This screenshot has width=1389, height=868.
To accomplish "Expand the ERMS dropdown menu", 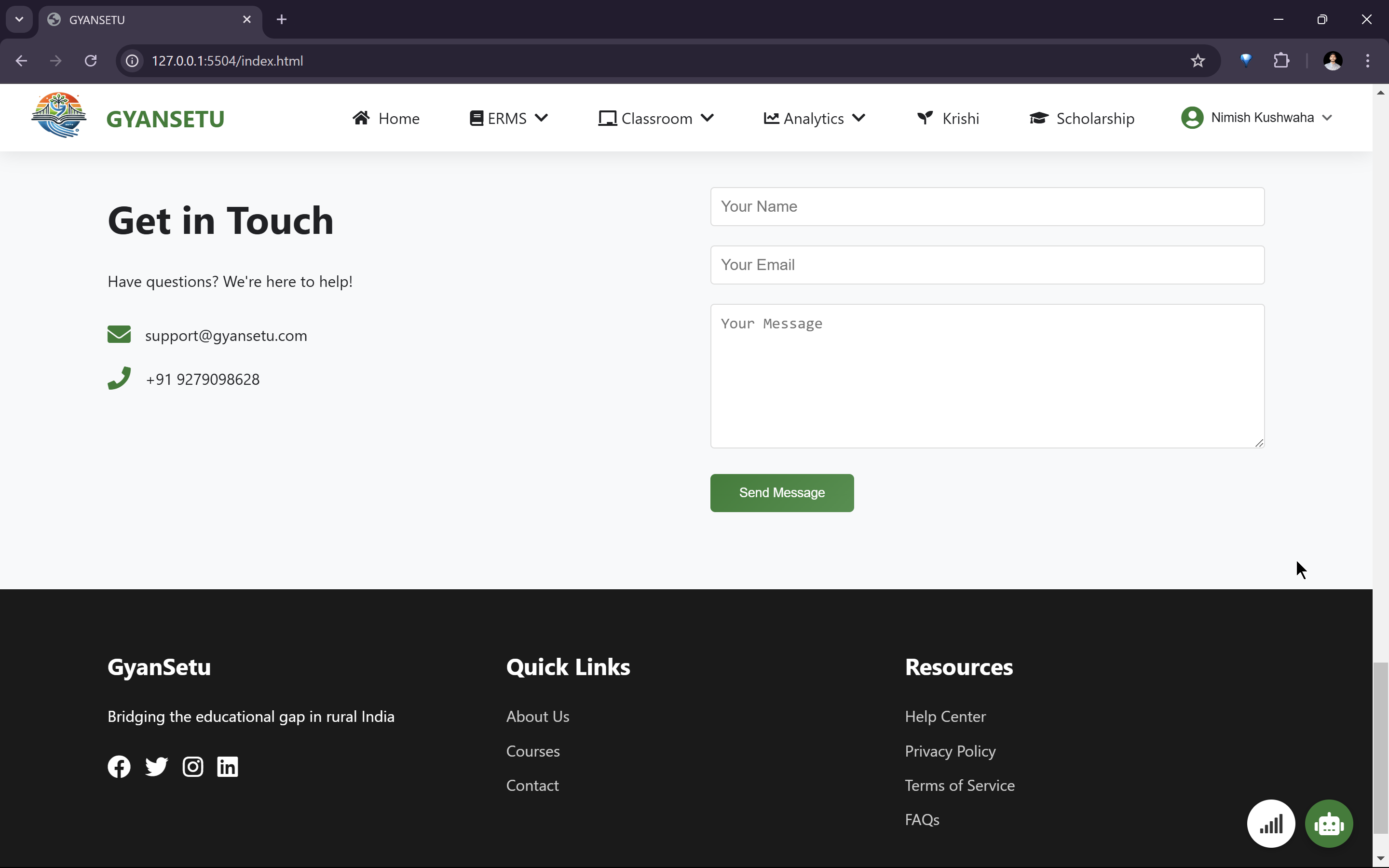I will coord(508,118).
